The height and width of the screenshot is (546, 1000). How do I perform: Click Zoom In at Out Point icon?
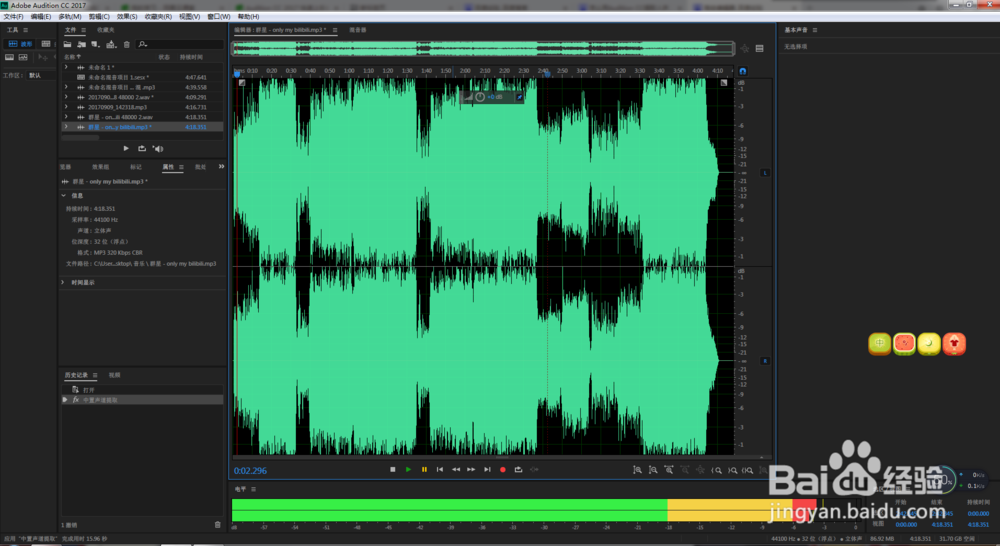coord(733,470)
